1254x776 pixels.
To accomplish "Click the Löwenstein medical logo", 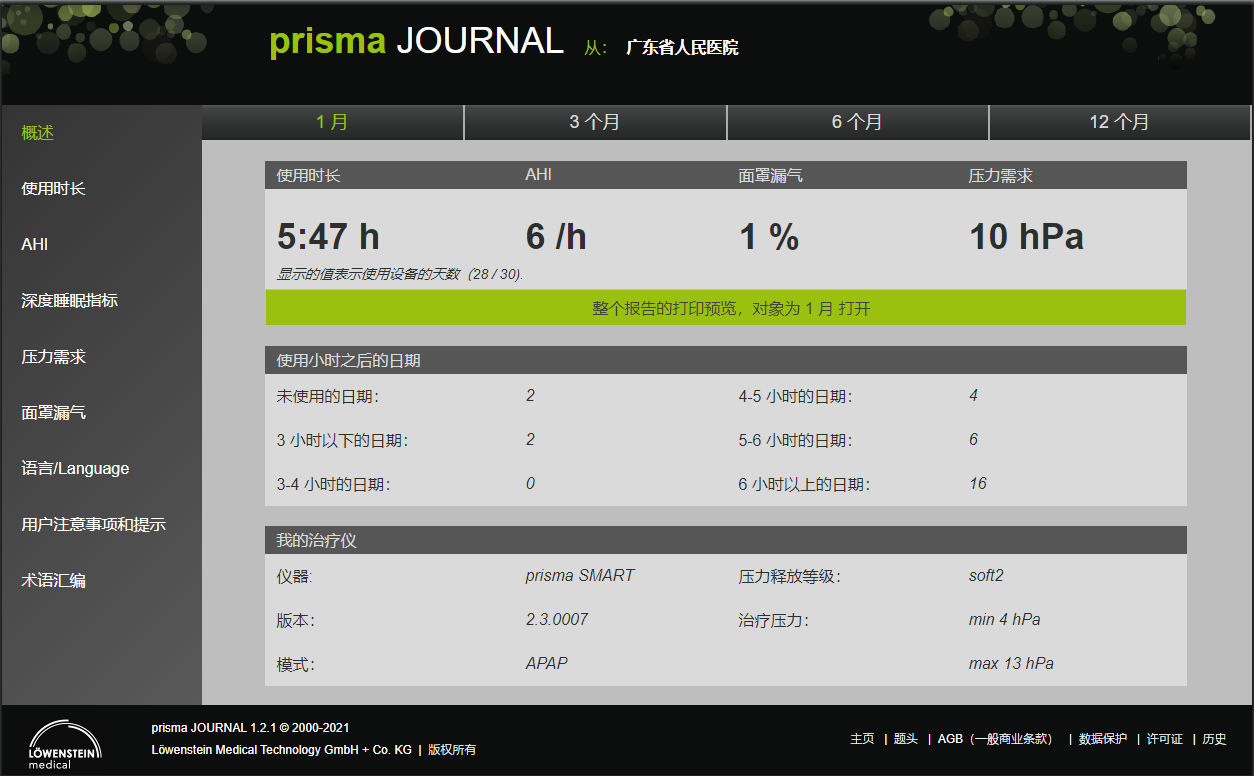I will coord(64,744).
